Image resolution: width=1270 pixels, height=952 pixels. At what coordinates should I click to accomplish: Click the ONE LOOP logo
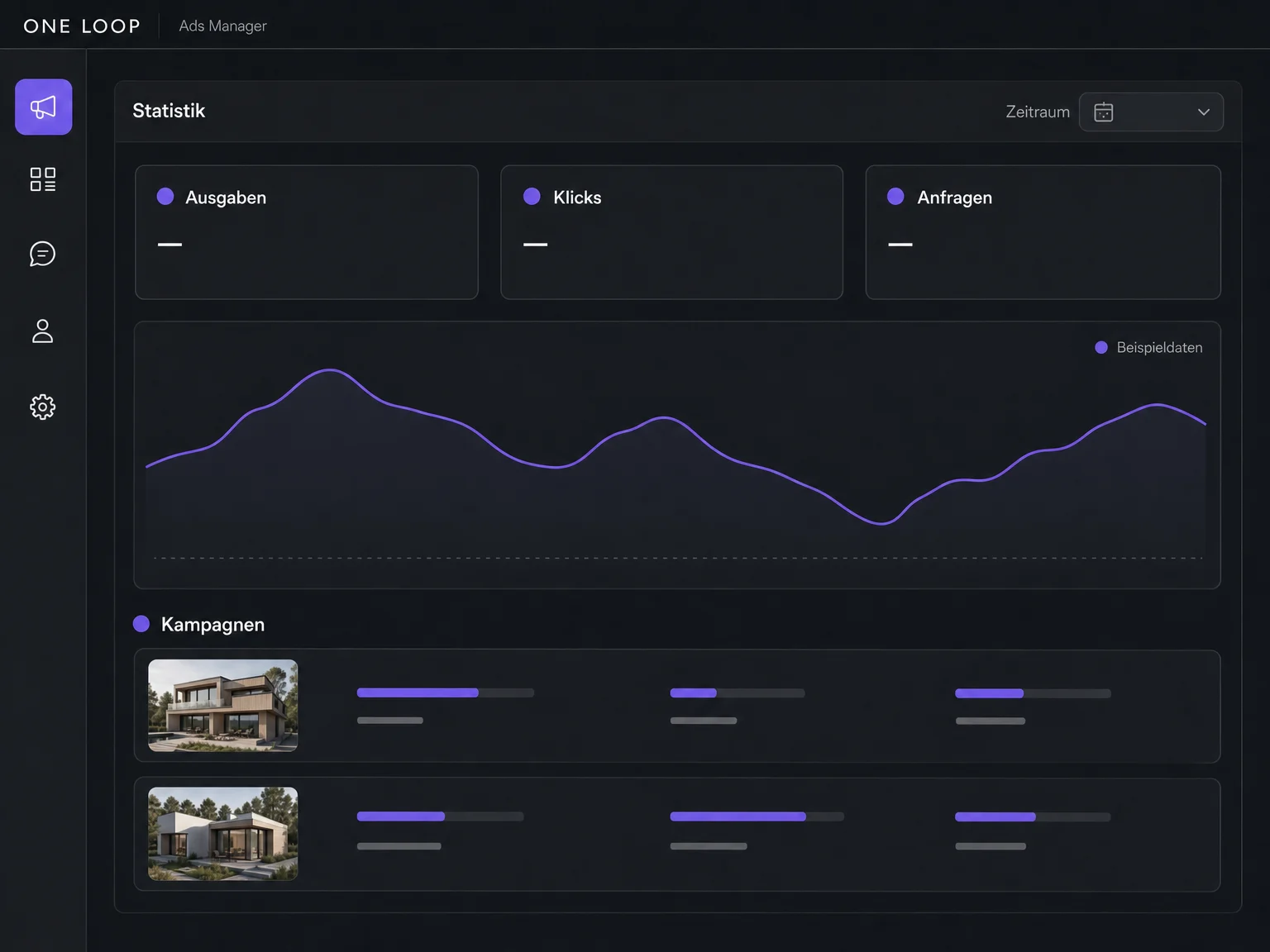[x=82, y=26]
